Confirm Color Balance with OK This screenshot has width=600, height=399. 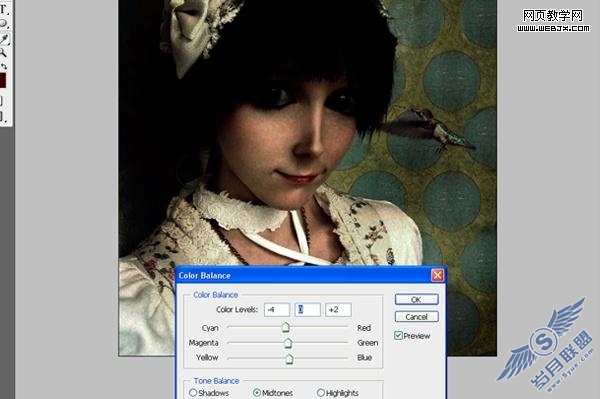416,299
